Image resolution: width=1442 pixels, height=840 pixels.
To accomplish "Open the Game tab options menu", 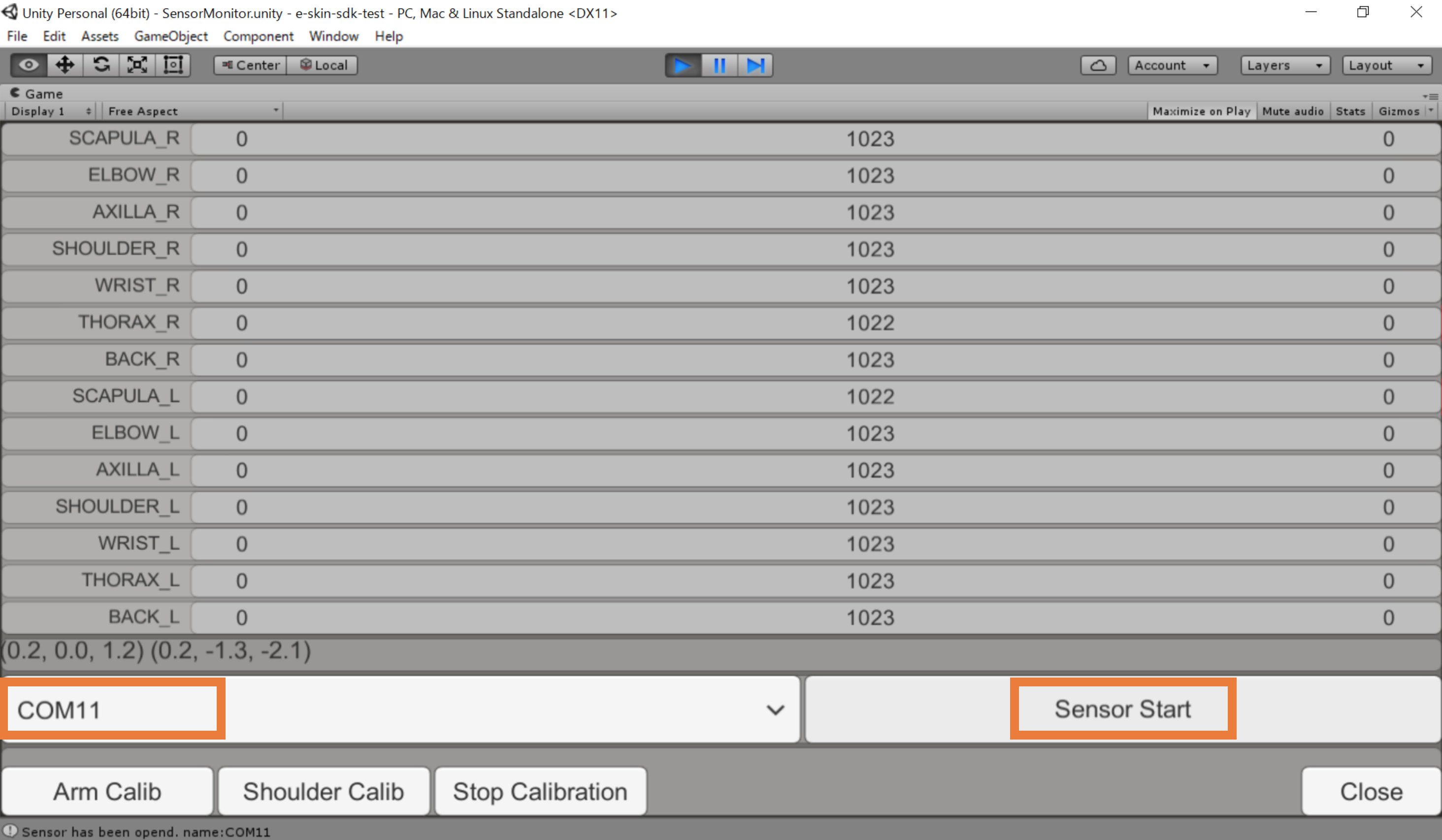I will [1431, 96].
